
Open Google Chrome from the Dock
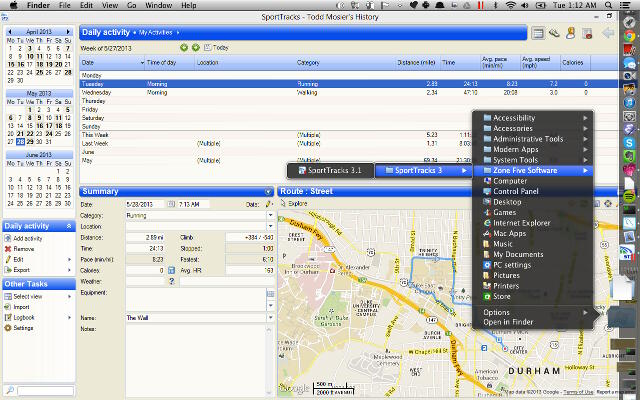coord(629,36)
